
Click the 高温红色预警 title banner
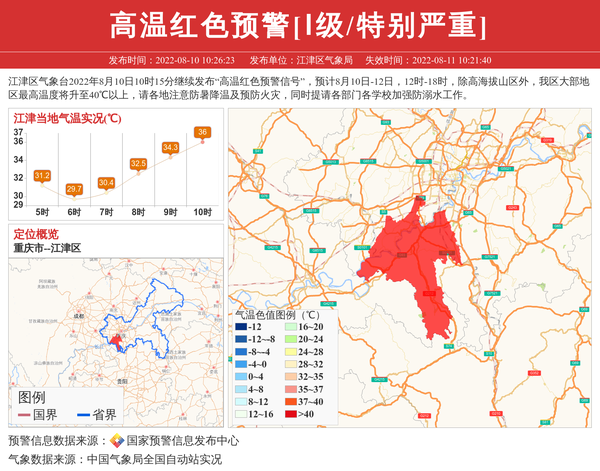299,24
